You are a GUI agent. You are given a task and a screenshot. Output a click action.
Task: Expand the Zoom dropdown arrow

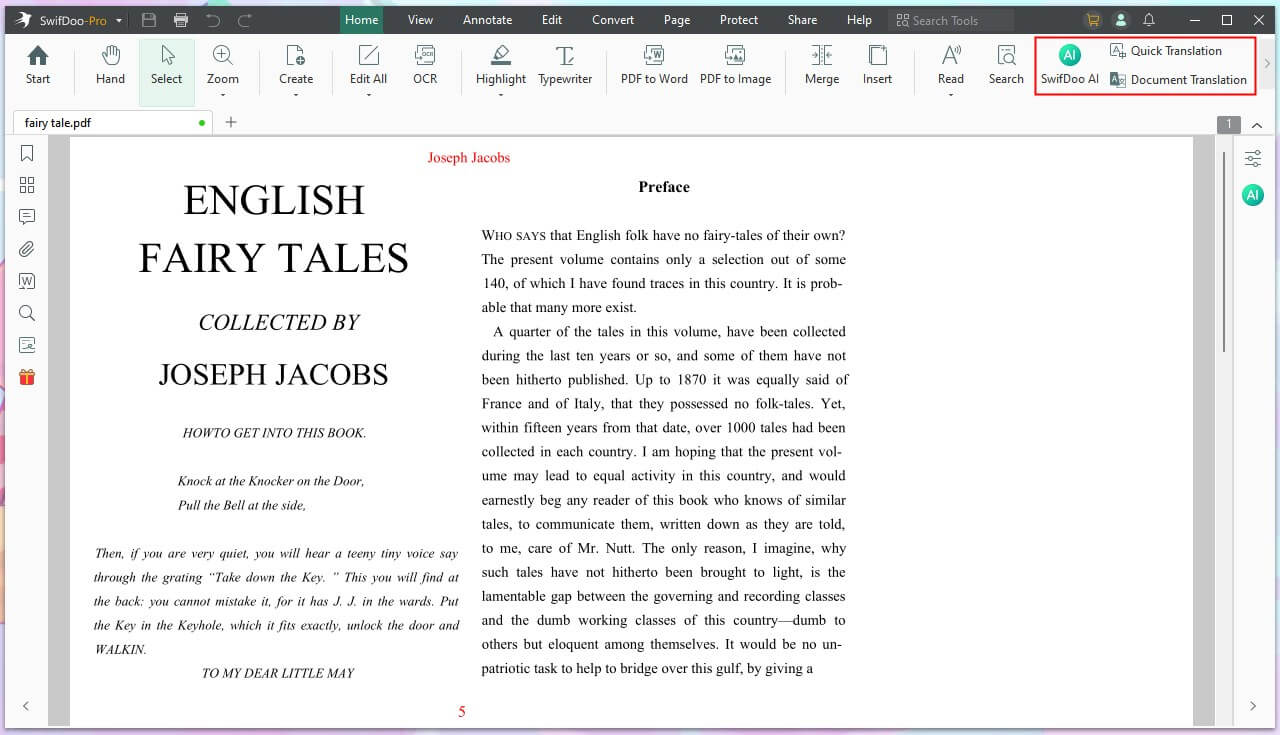(x=223, y=95)
